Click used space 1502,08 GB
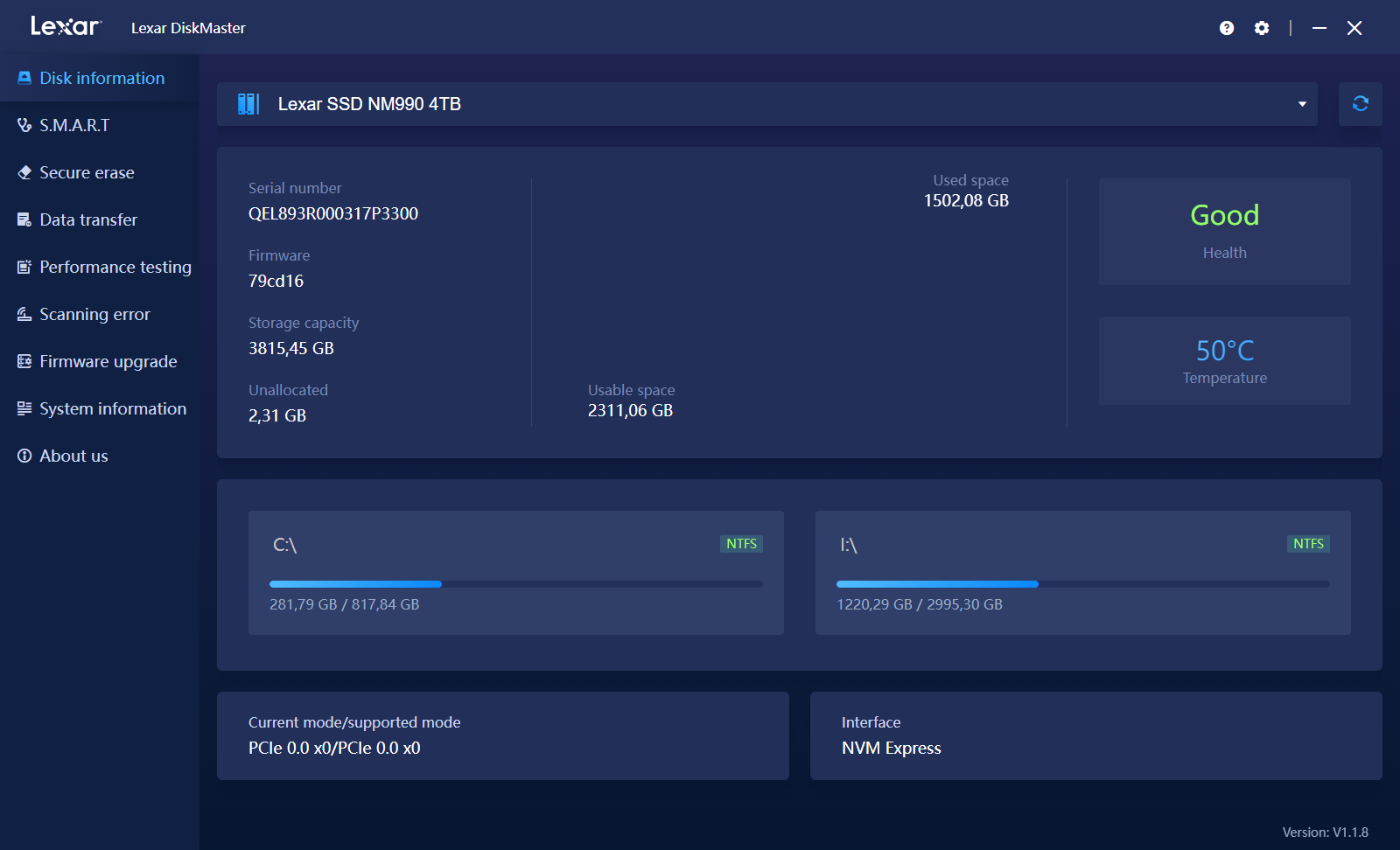Viewport: 1400px width, 850px height. point(966,200)
